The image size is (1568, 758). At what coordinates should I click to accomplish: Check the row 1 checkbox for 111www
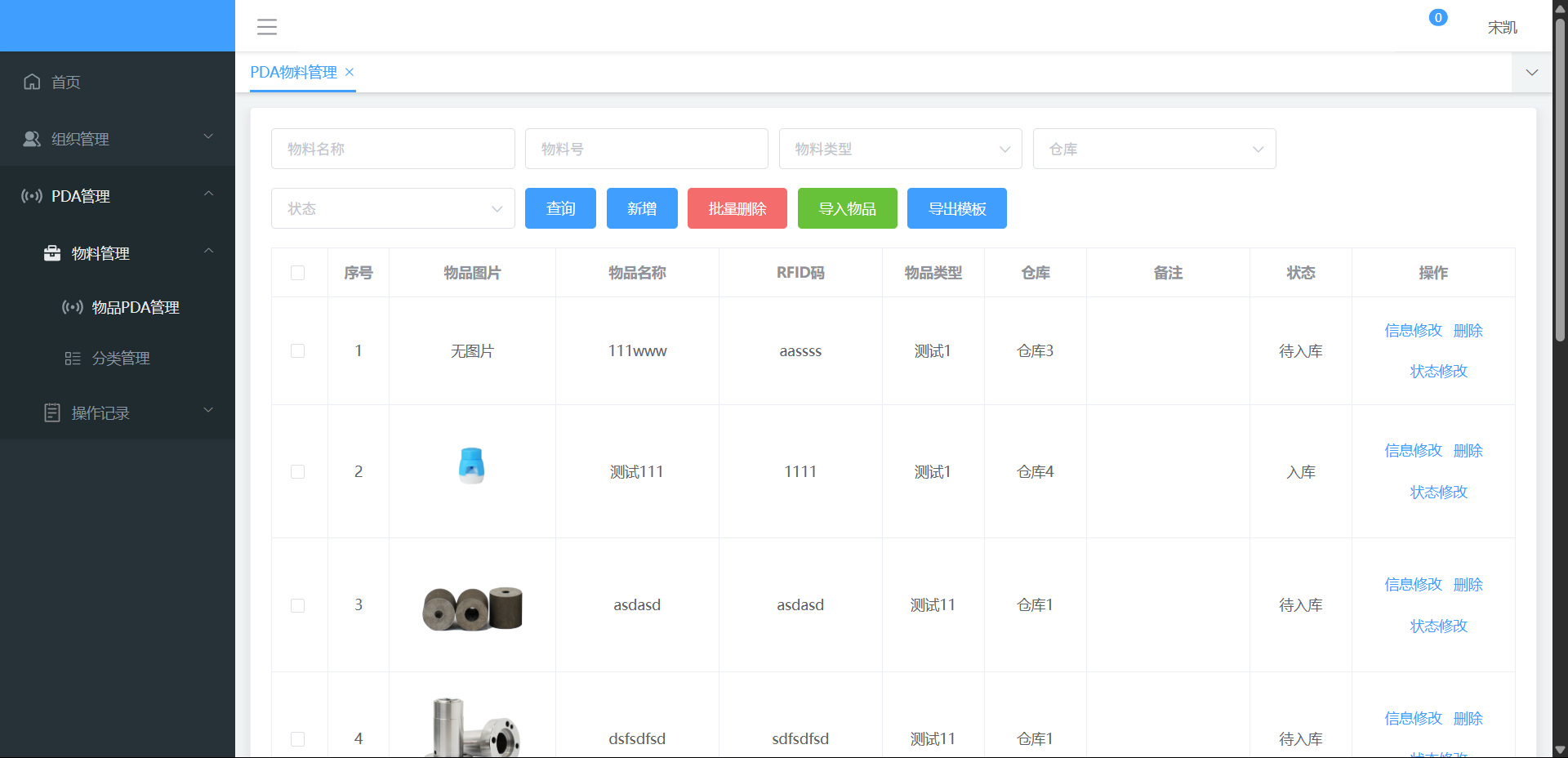pyautogui.click(x=298, y=351)
